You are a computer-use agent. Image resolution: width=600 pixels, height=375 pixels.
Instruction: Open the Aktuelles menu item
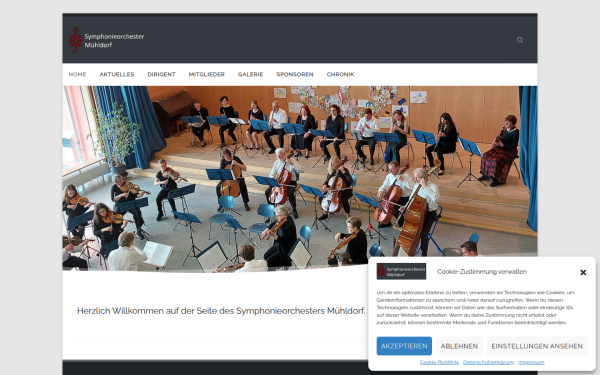(117, 74)
